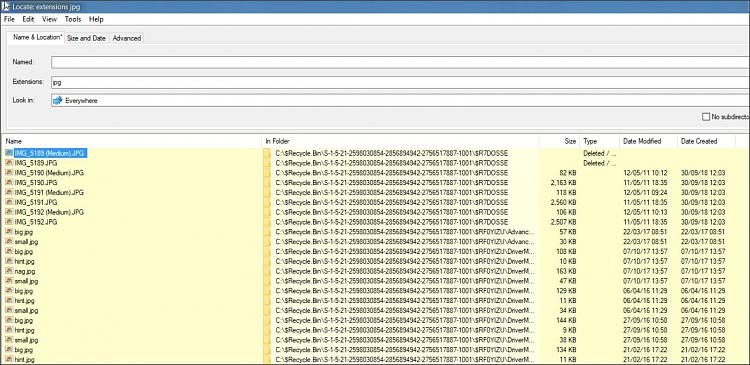Select the file name IMG_5191.JPG
750x365 pixels.
pyautogui.click(x=36, y=202)
